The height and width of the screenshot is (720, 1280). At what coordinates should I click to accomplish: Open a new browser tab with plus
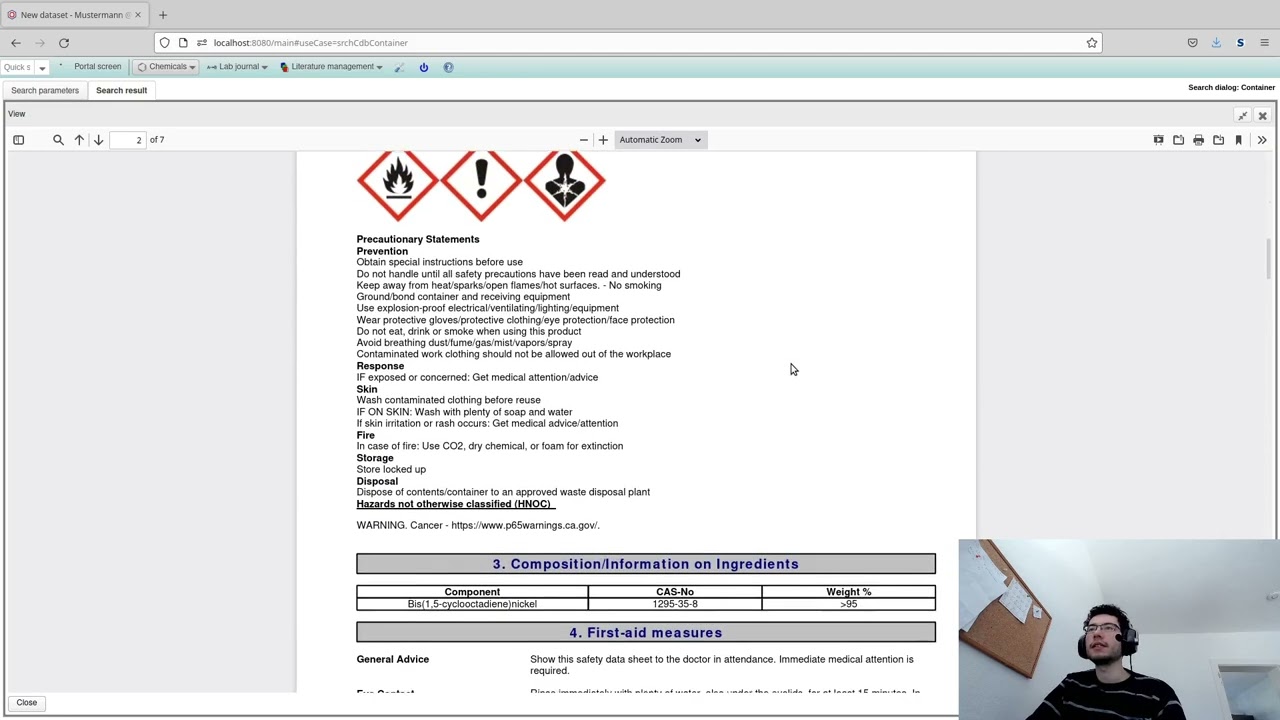162,15
